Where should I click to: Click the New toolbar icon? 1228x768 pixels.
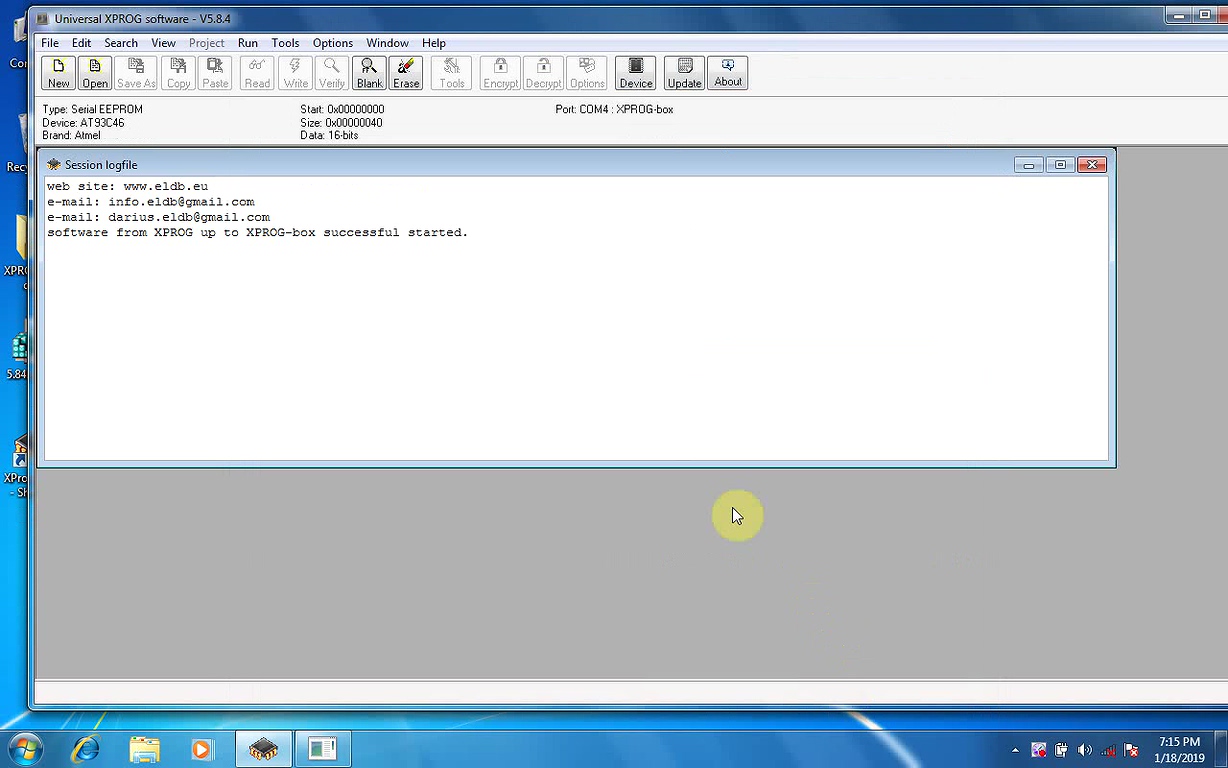[x=58, y=73]
